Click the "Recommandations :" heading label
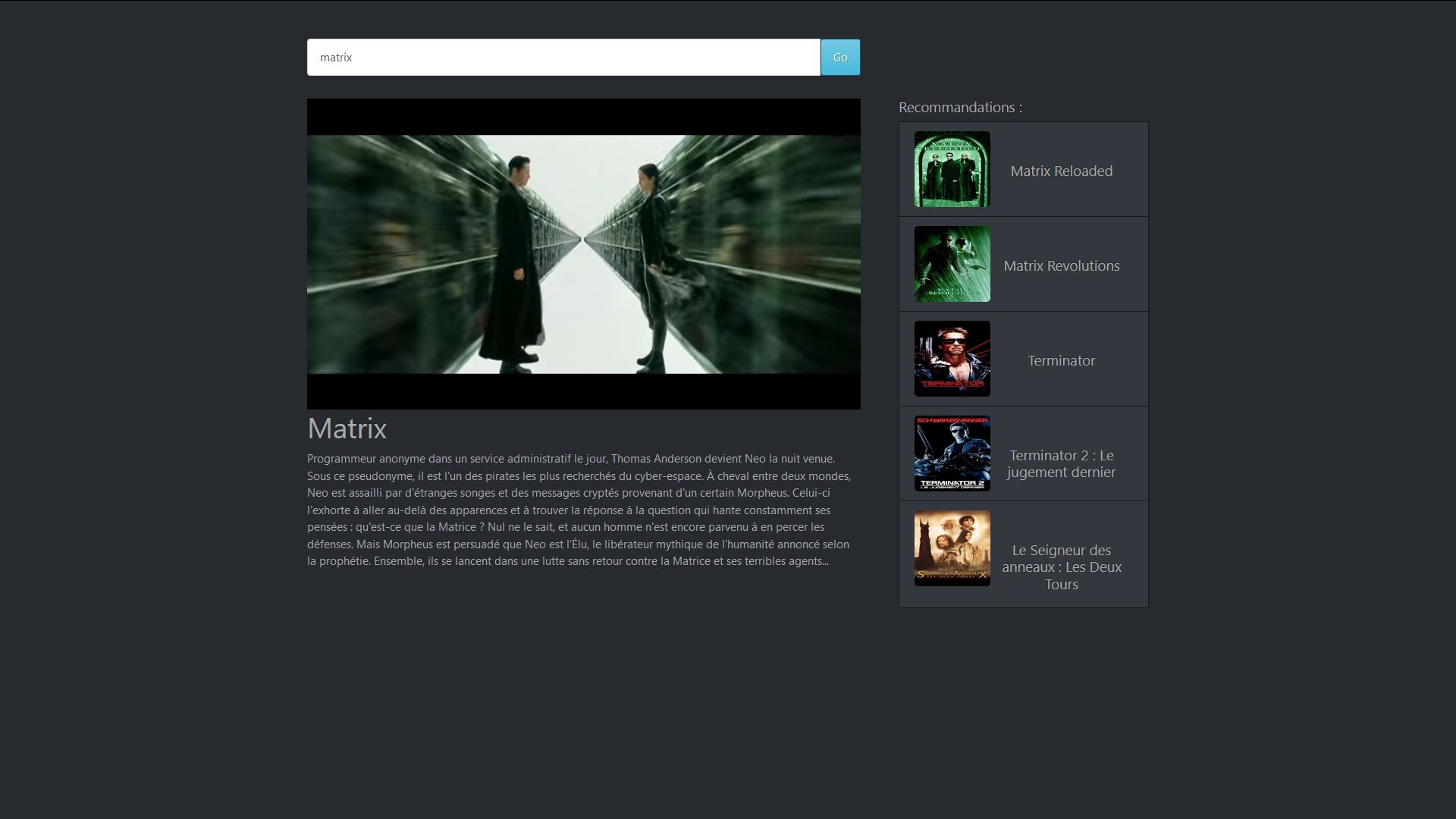The height and width of the screenshot is (819, 1456). pyautogui.click(x=960, y=108)
